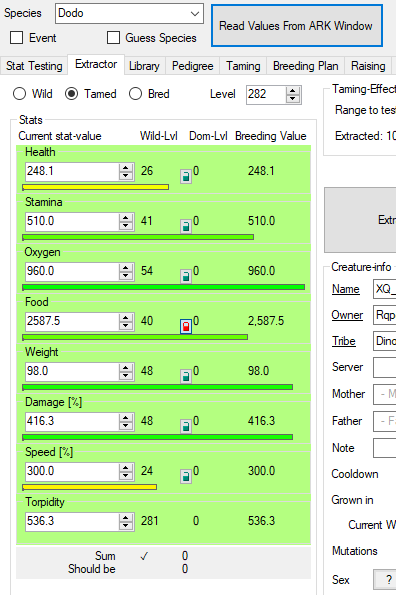Click the Health stat lock icon
The height and width of the screenshot is (595, 396).
(x=185, y=176)
